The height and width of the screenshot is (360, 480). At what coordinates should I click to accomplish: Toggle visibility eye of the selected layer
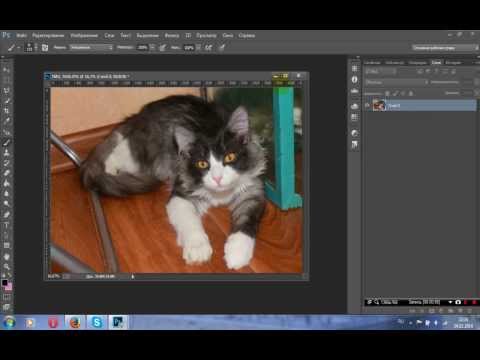(367, 106)
